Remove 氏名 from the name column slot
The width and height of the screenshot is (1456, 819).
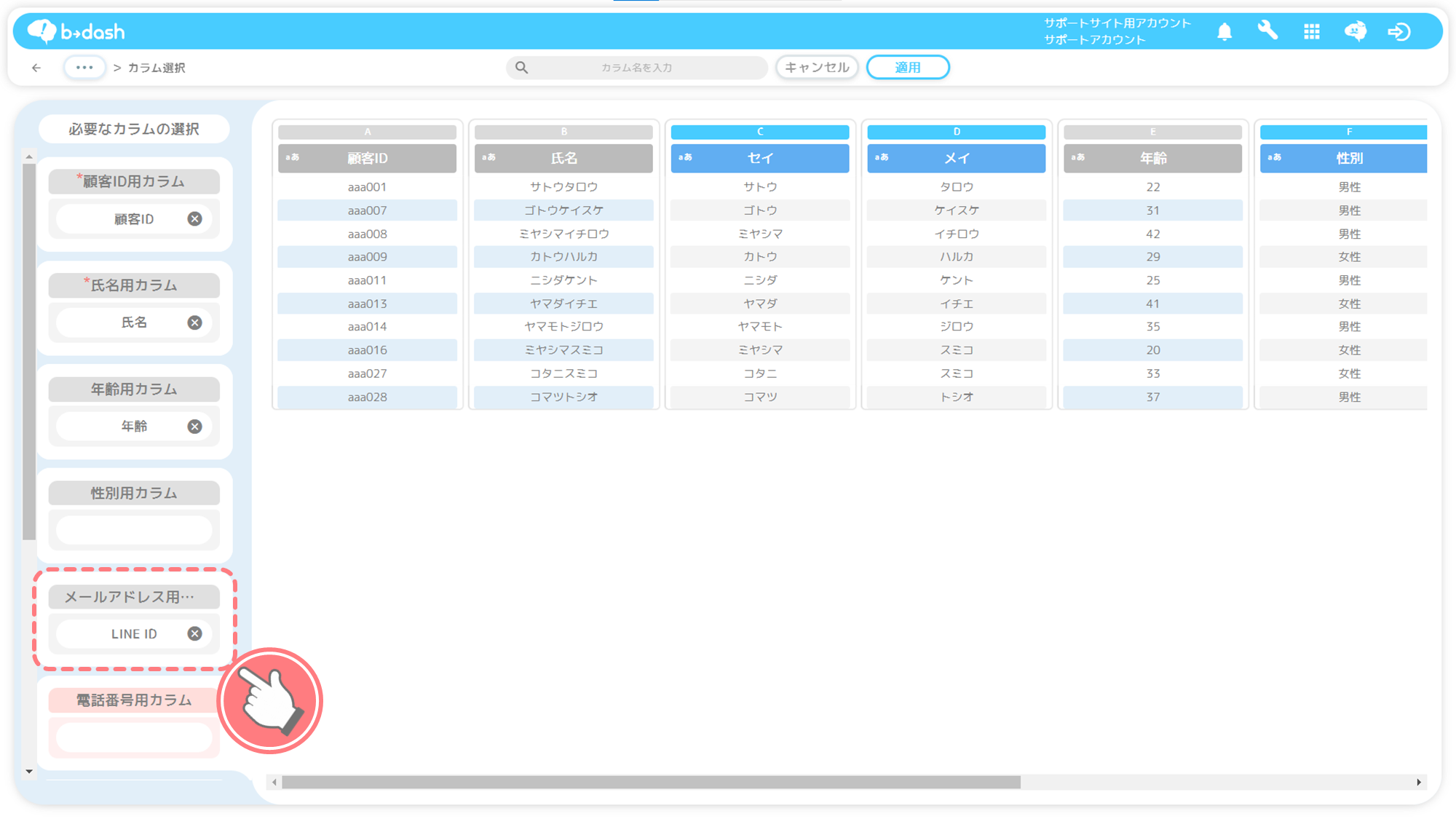point(194,323)
